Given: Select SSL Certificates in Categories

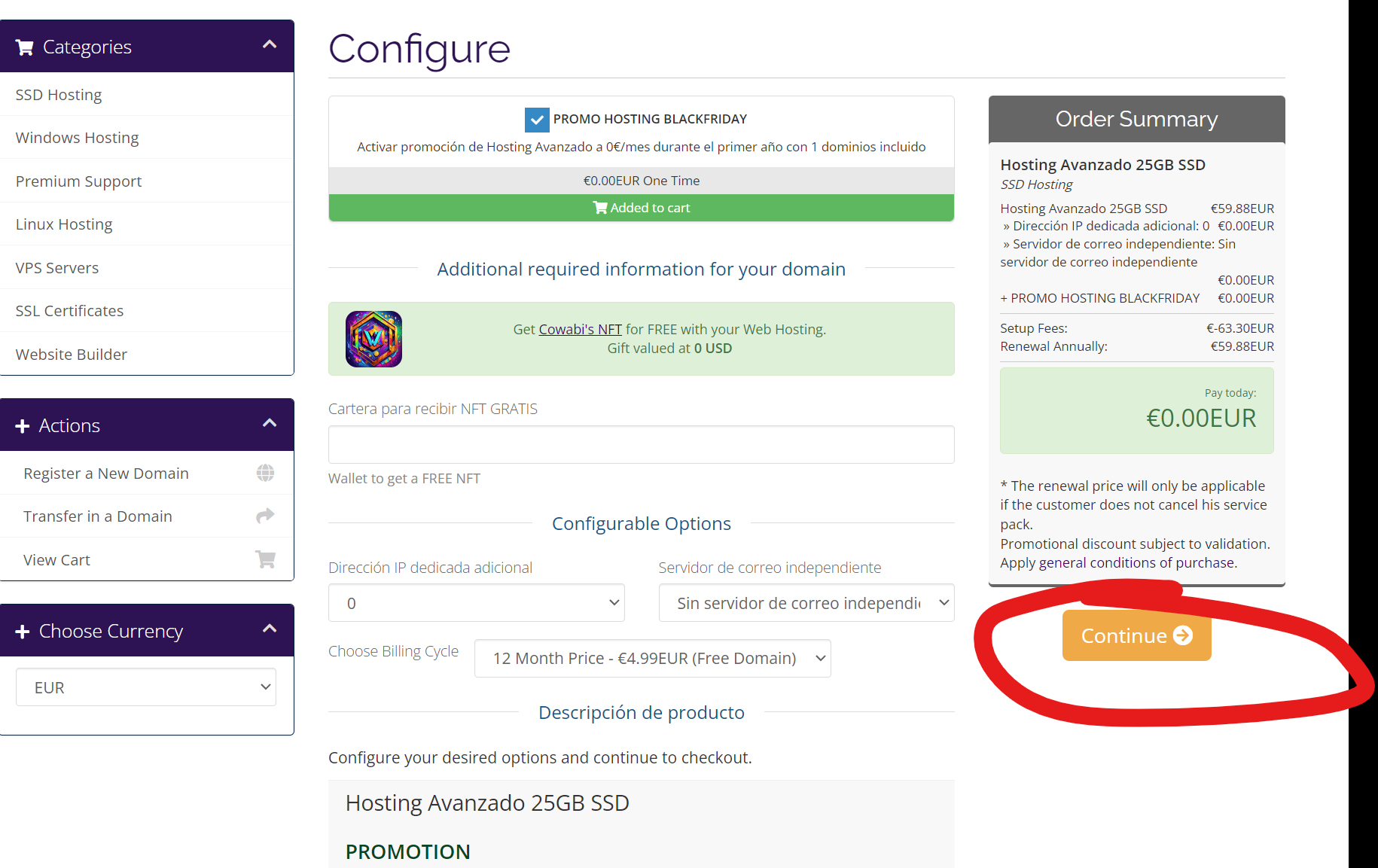Looking at the screenshot, I should click(69, 311).
